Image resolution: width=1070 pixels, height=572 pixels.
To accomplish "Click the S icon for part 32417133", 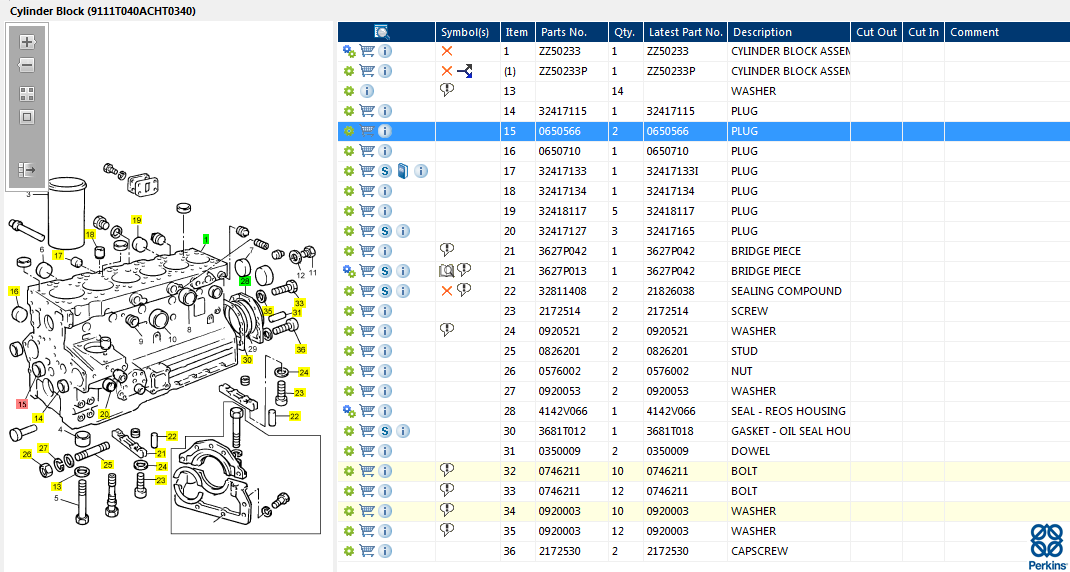I will [385, 171].
